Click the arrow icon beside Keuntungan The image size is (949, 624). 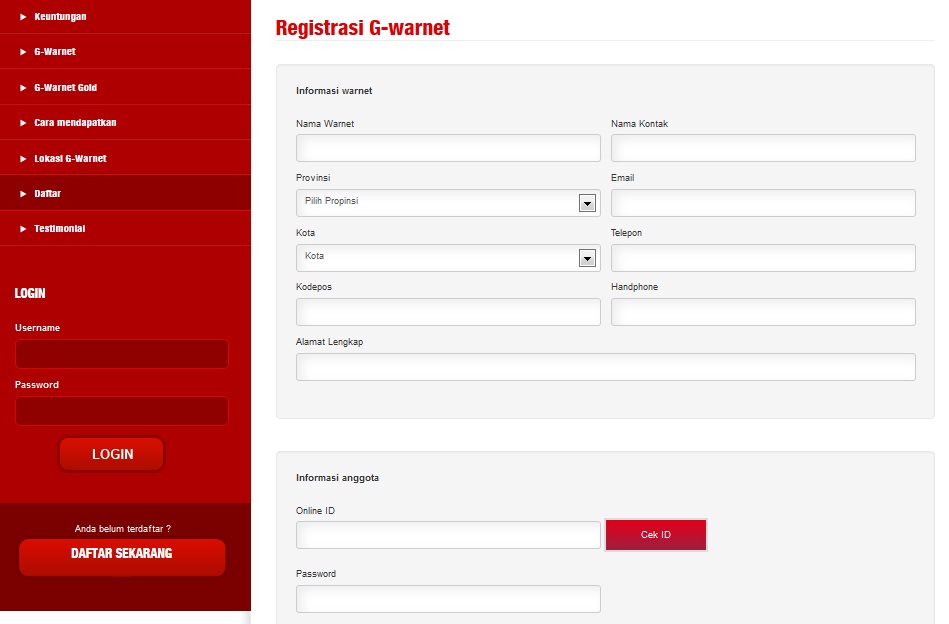click(22, 16)
